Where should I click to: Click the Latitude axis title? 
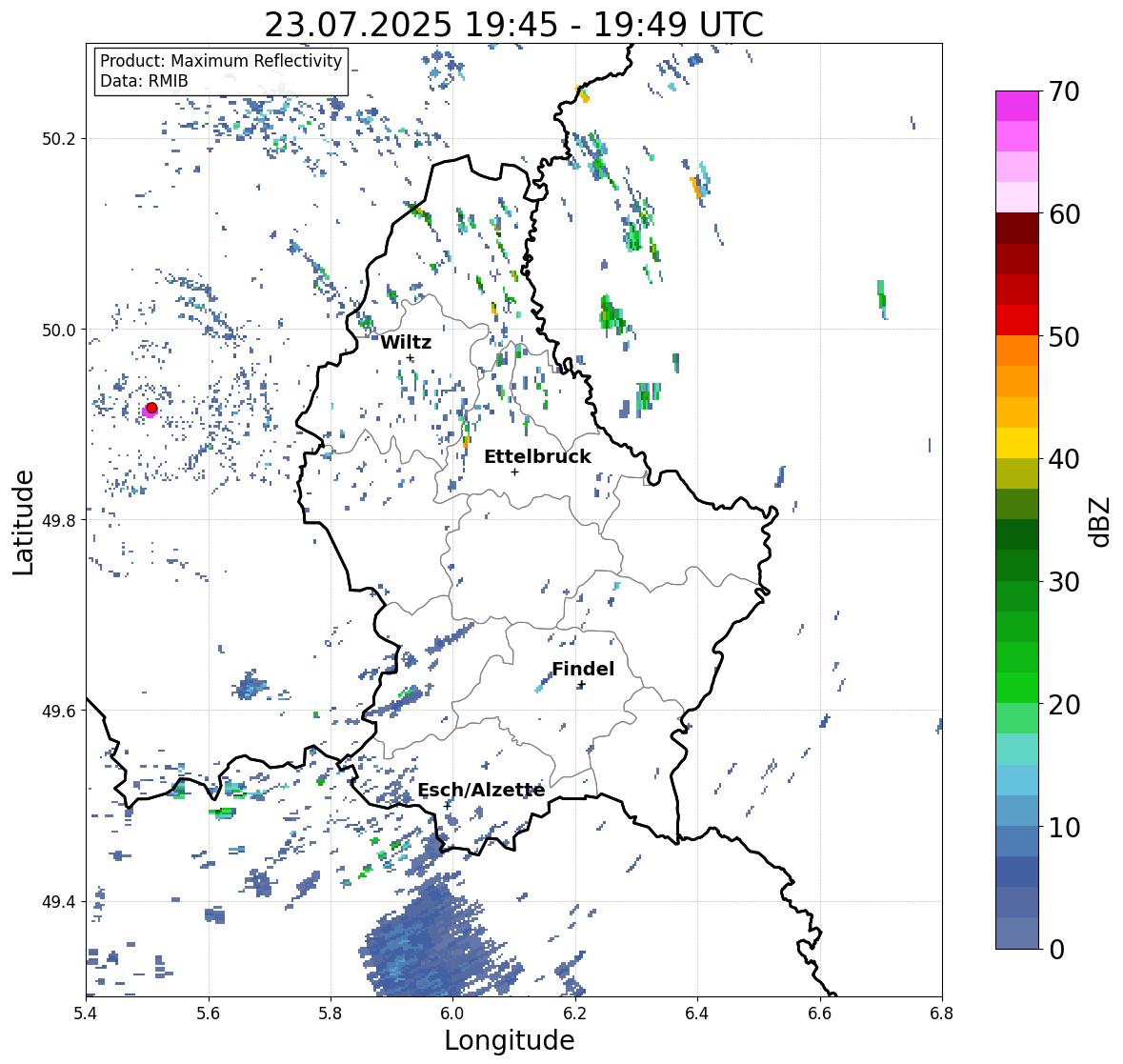(x=23, y=522)
